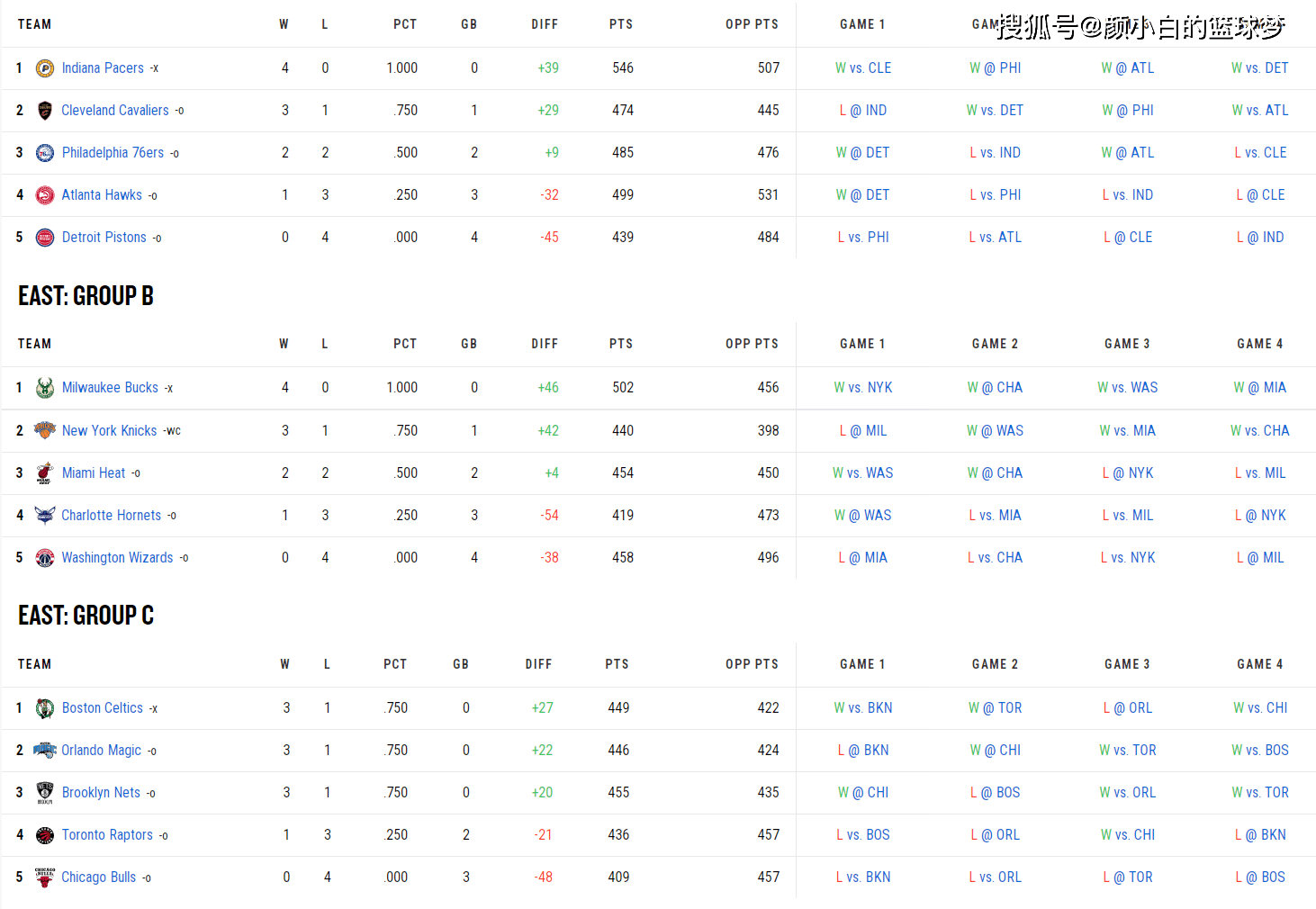Click the Toronto Raptors team logo
Viewport: 1316px width, 909px height.
click(45, 835)
